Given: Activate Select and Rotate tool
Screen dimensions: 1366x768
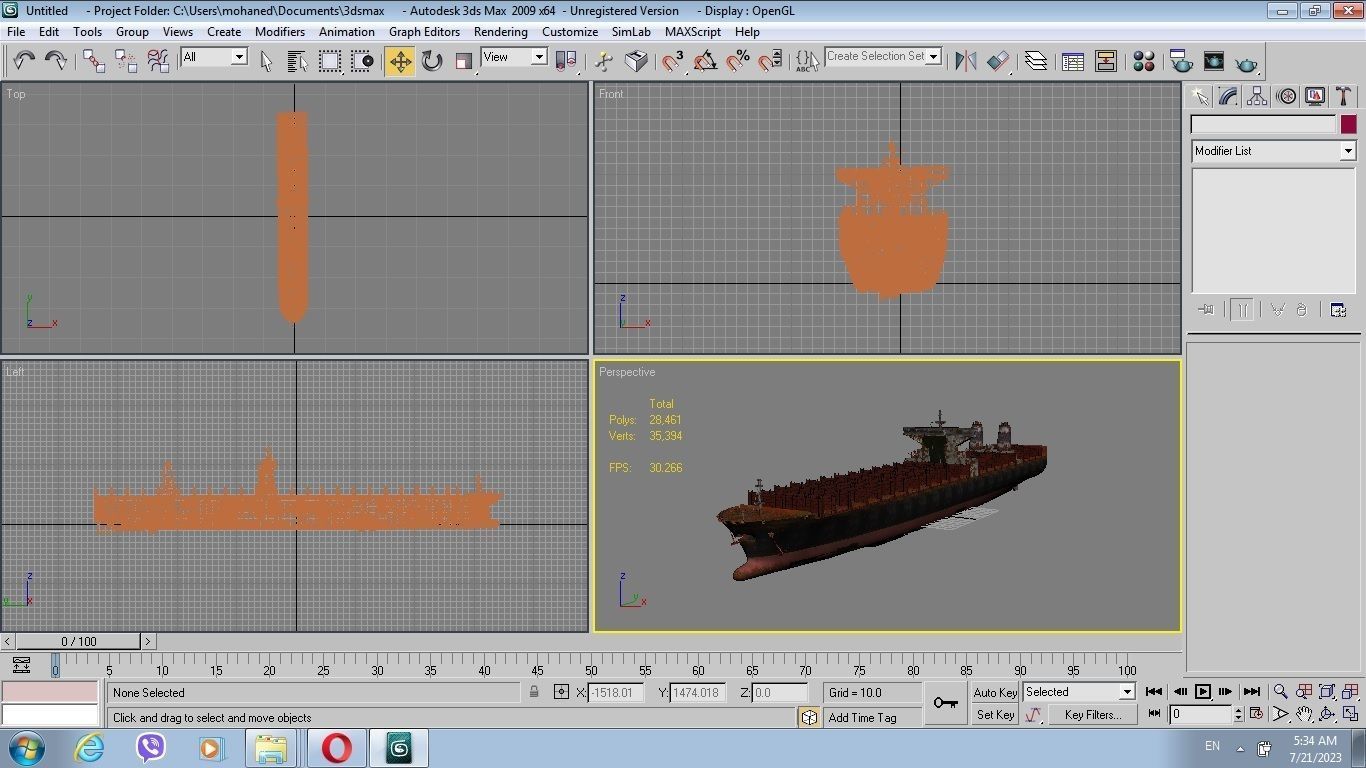Looking at the screenshot, I should (x=432, y=61).
